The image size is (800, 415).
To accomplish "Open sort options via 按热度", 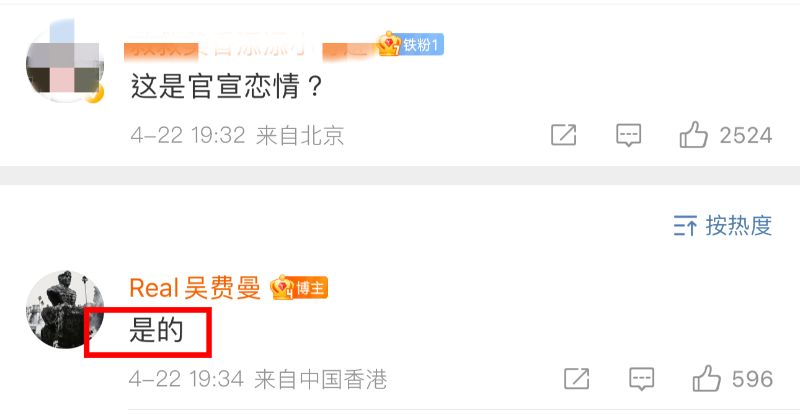I will point(738,226).
